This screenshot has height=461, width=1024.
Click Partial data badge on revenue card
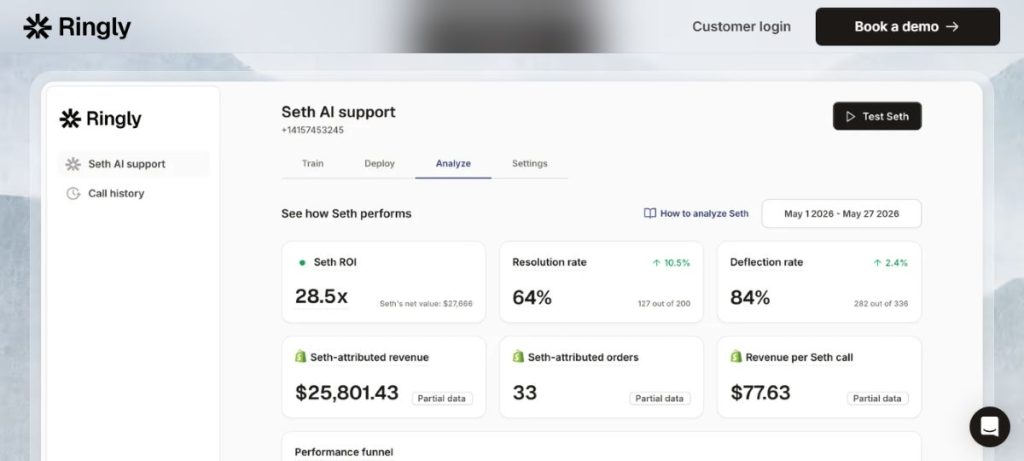point(442,398)
